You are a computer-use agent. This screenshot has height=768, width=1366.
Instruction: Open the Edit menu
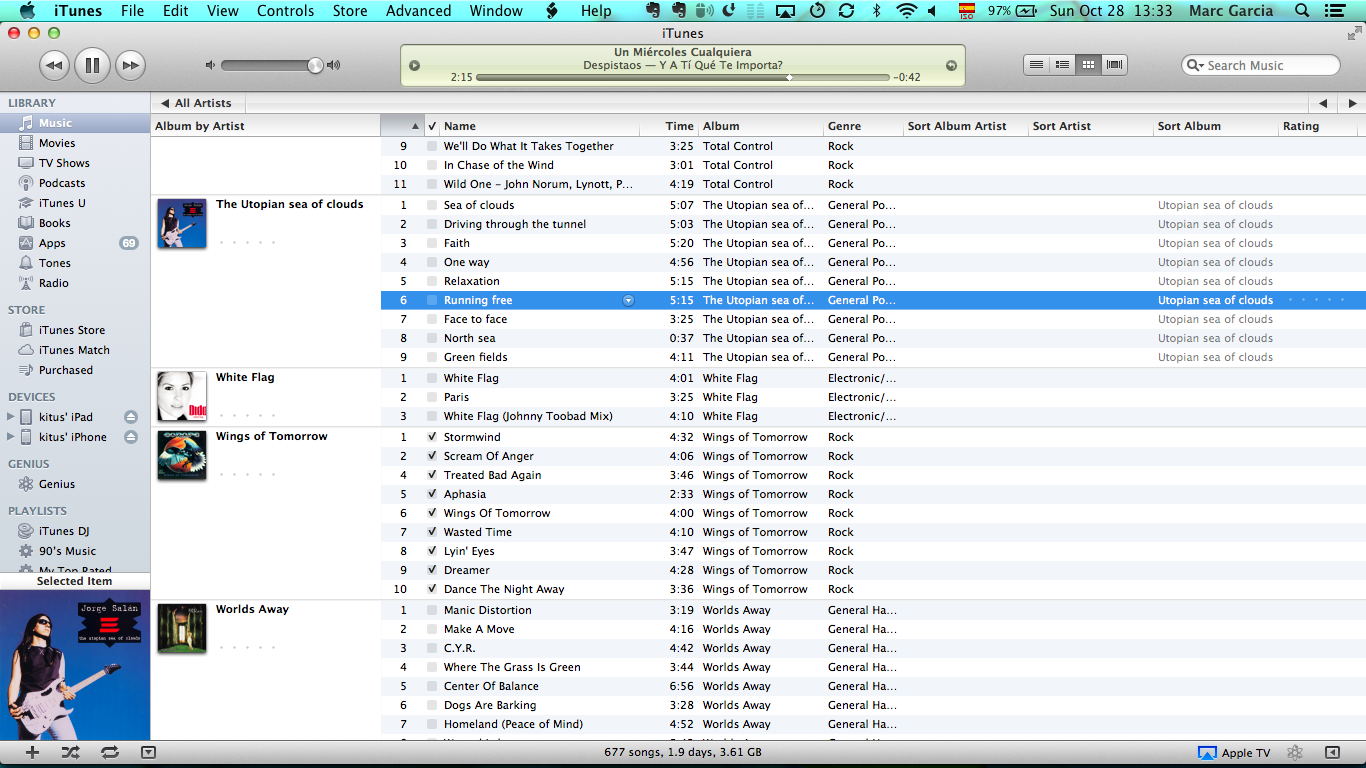click(x=176, y=11)
